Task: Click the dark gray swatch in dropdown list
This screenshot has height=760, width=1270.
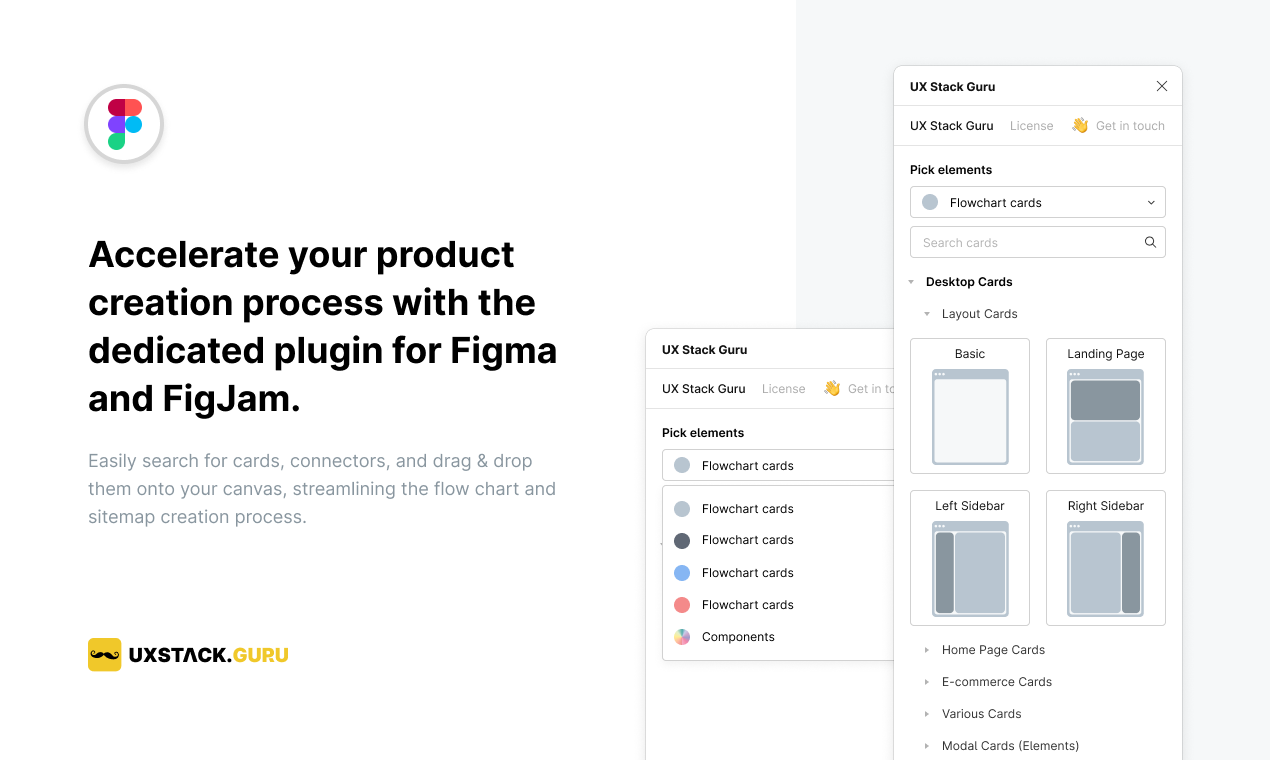Action: click(x=682, y=541)
